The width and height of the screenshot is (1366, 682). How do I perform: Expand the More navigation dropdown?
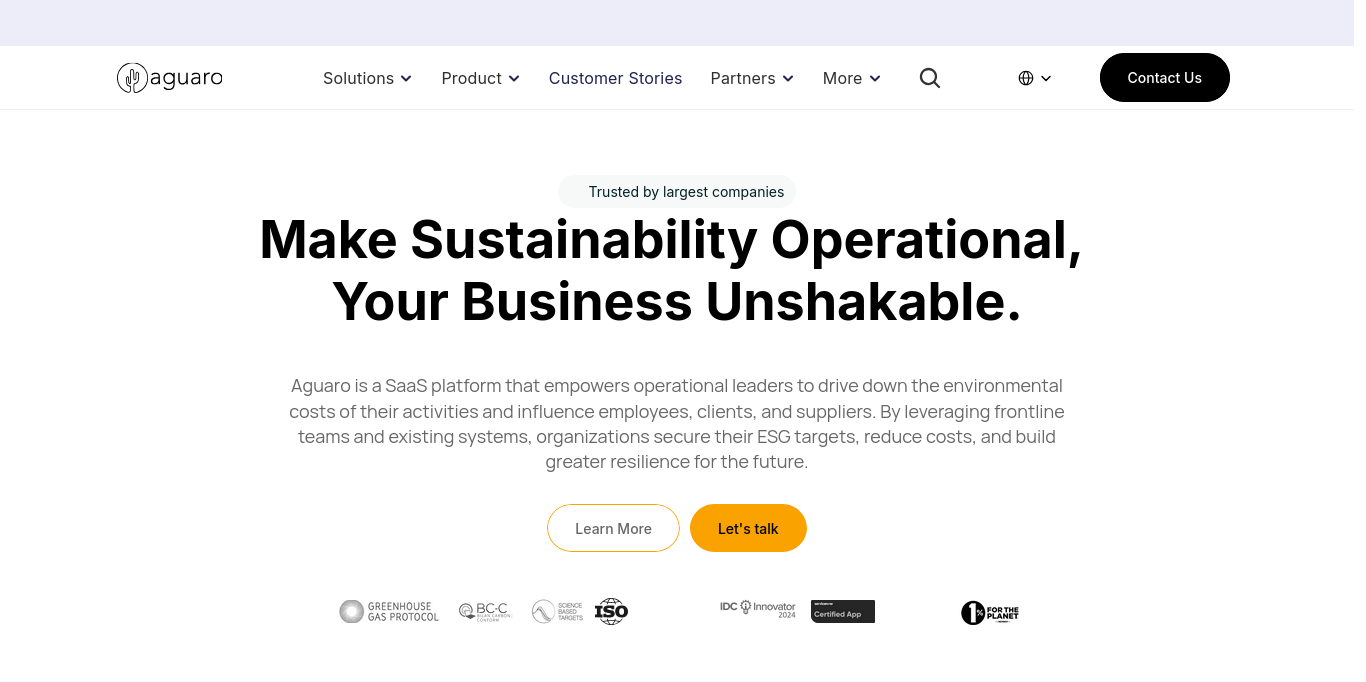(851, 77)
